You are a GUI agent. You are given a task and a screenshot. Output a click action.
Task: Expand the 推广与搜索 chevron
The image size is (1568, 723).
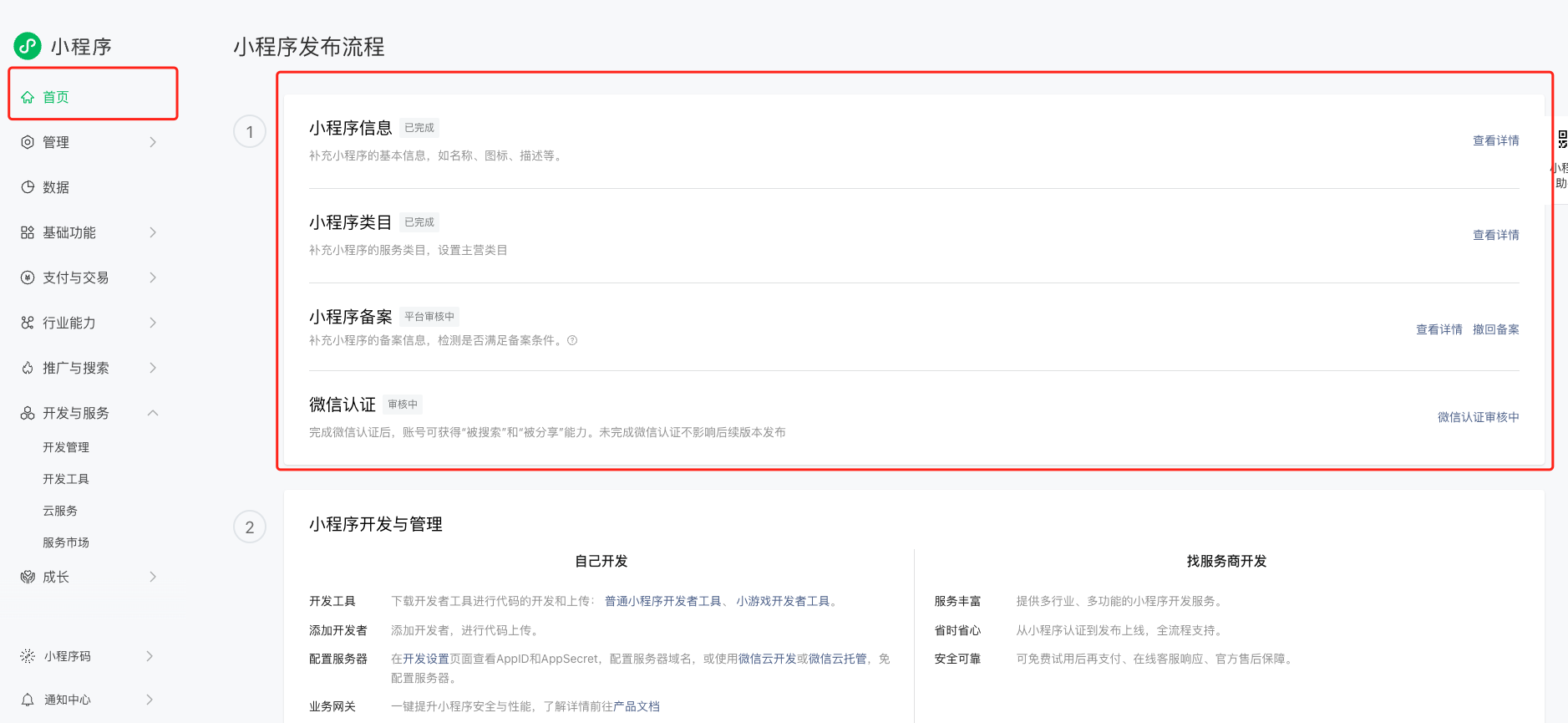pyautogui.click(x=153, y=368)
